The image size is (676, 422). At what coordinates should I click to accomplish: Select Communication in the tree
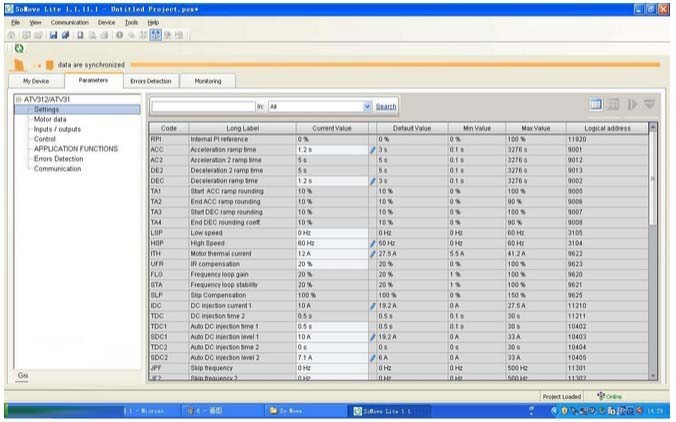point(57,169)
